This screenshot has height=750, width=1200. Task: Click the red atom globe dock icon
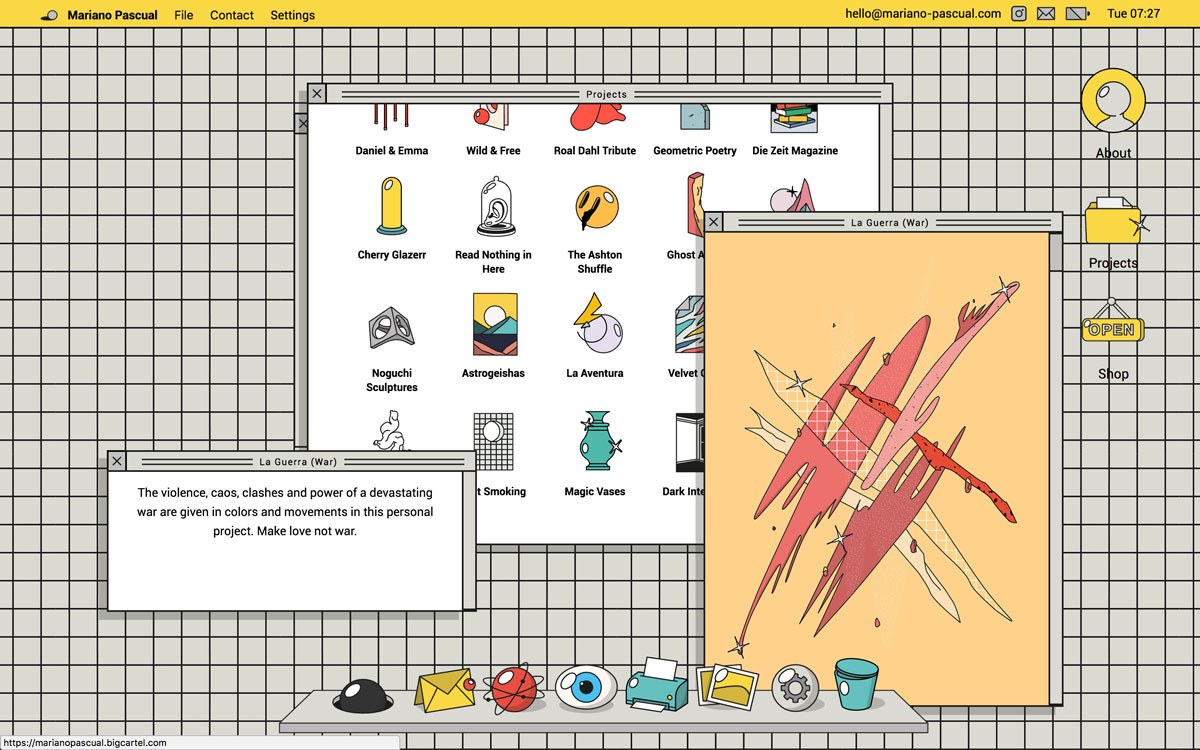pos(516,688)
